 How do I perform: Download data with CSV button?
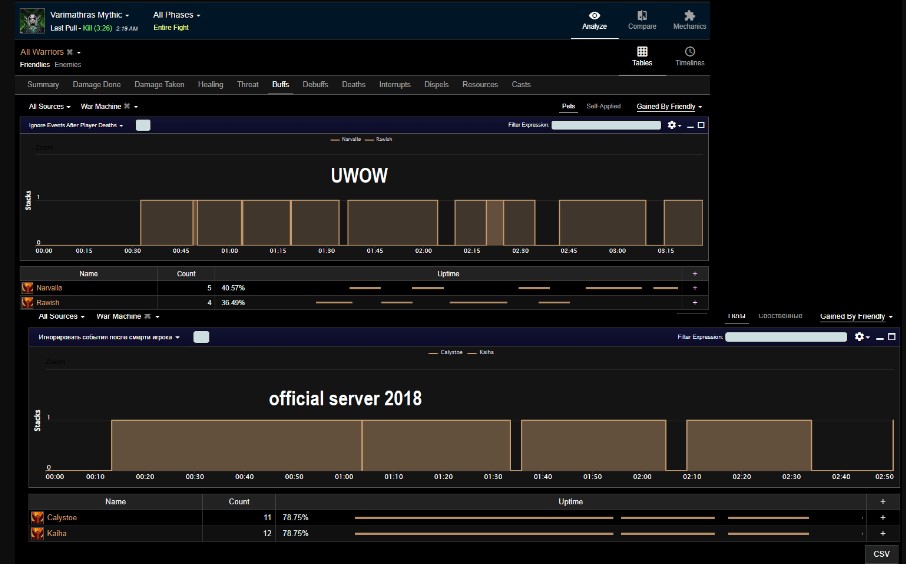click(881, 554)
